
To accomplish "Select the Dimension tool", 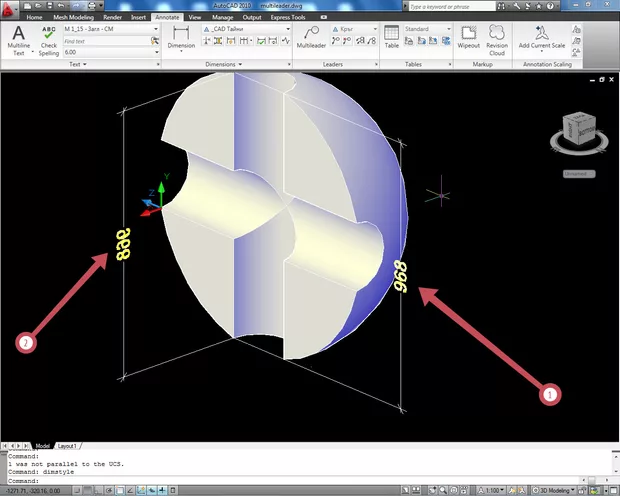I will (181, 38).
